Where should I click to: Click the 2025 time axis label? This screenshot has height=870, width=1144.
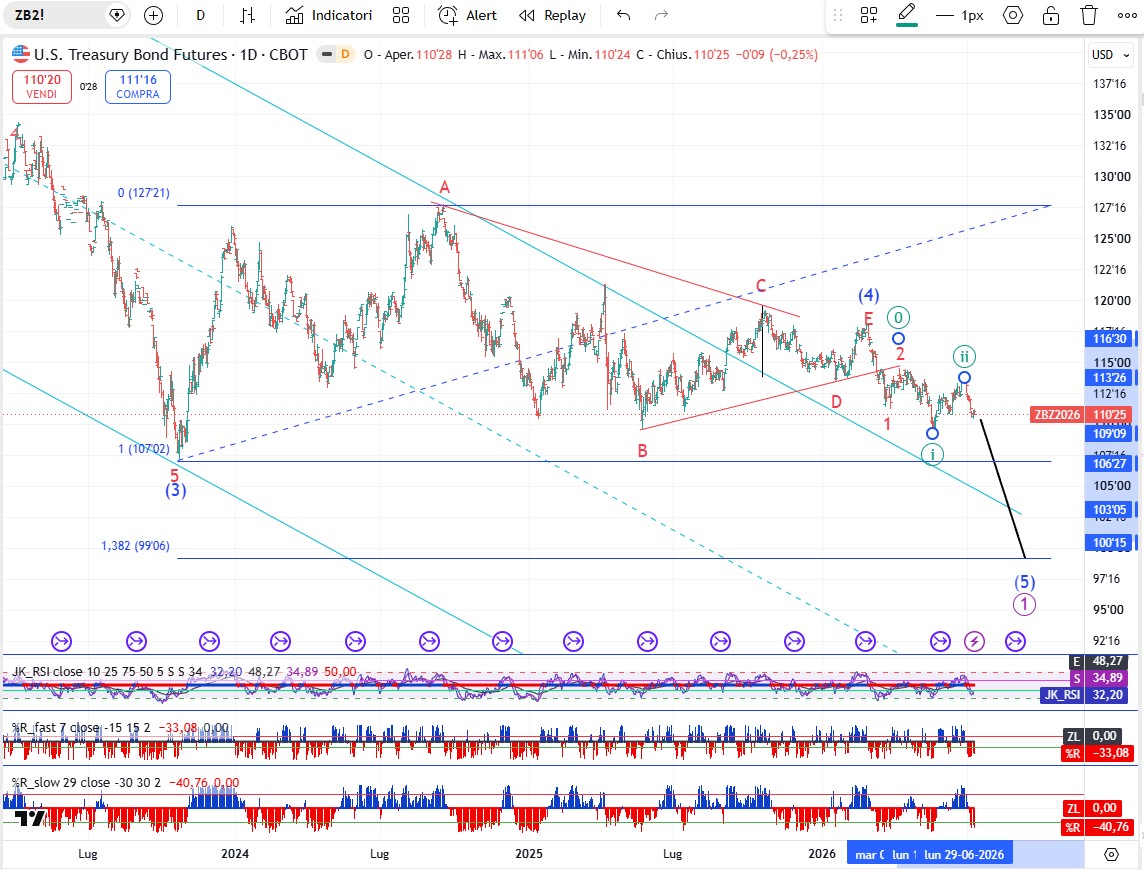click(x=529, y=854)
